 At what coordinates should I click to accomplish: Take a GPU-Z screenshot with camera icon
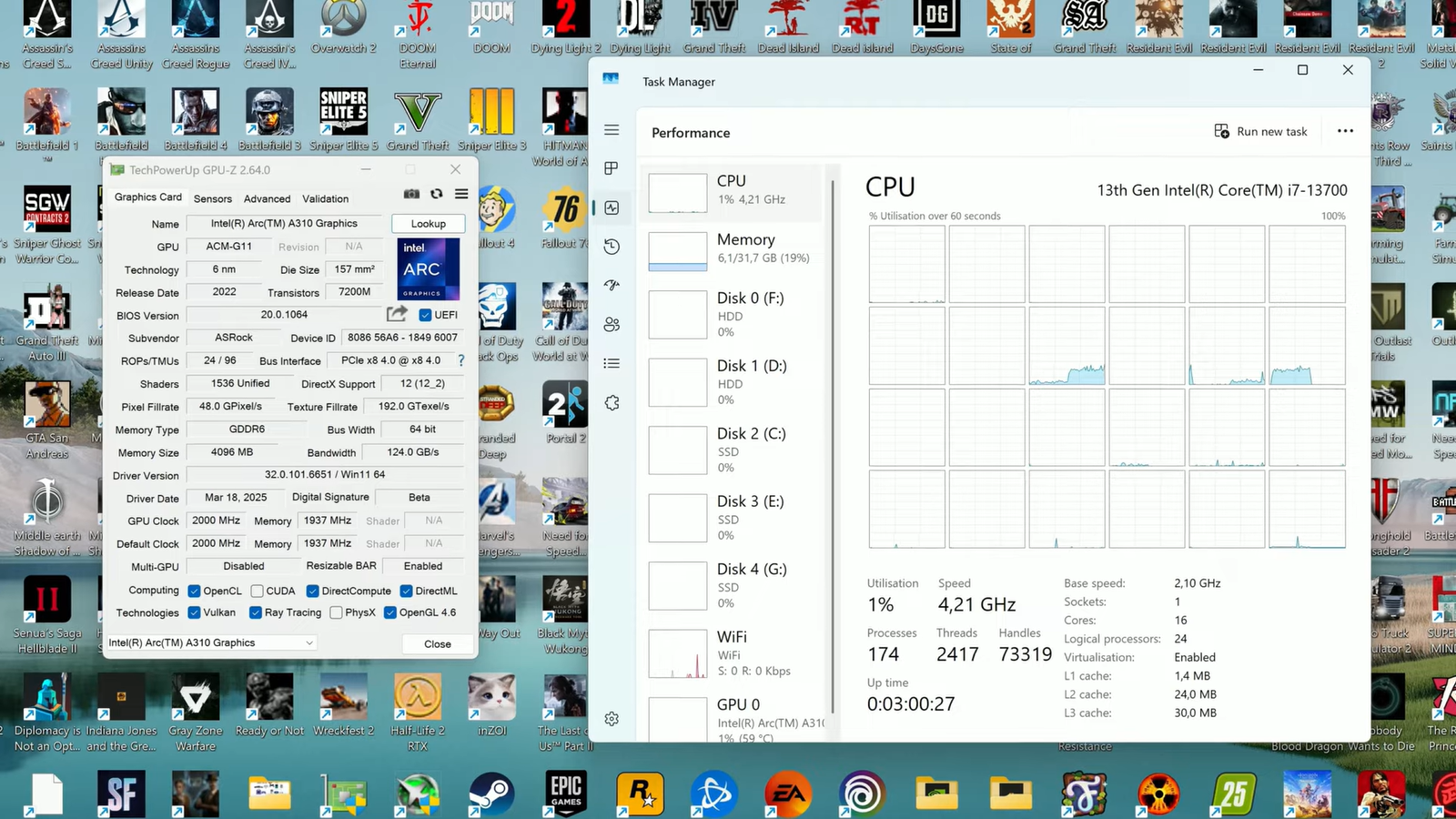411,194
